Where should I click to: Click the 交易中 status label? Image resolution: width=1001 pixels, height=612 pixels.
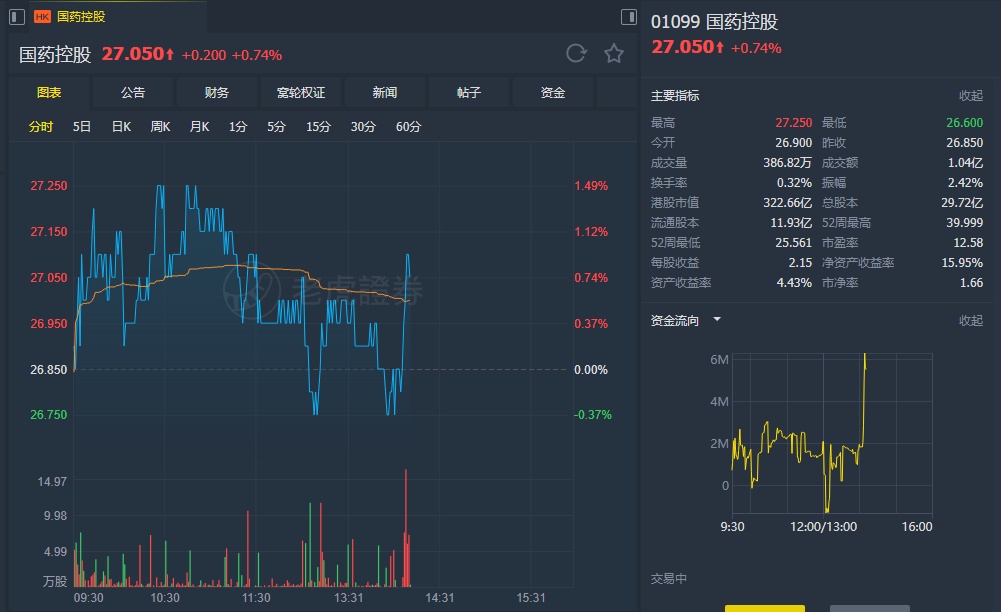(x=668, y=579)
